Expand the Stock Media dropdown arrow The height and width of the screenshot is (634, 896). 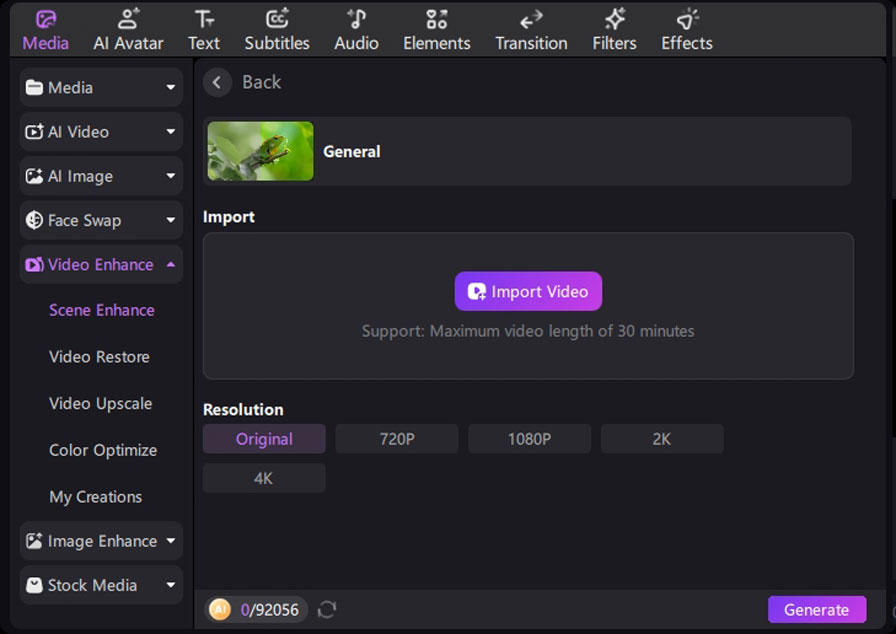170,585
